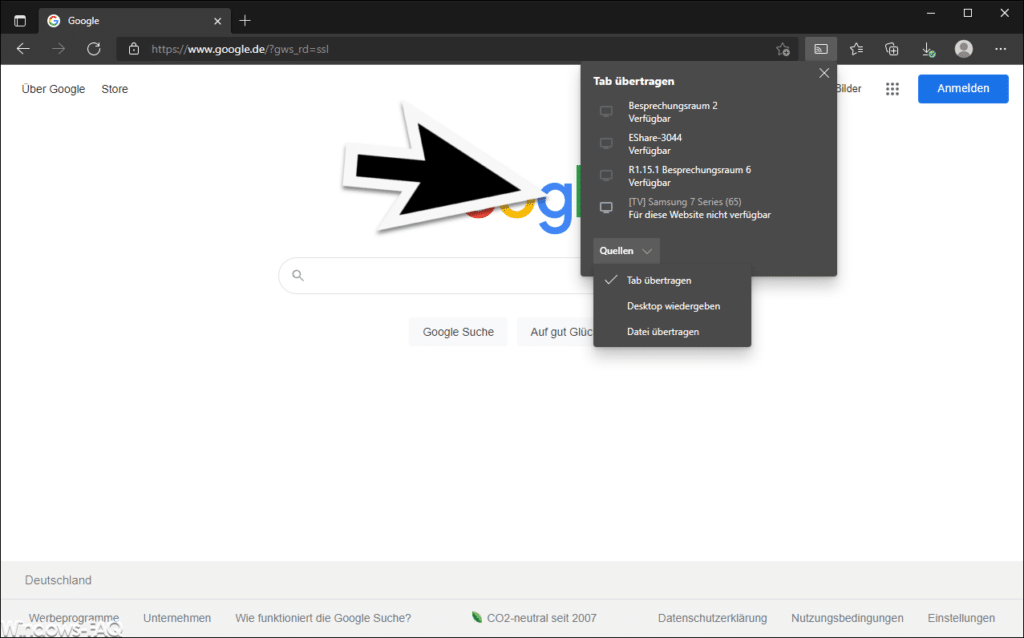The width and height of the screenshot is (1024, 638).
Task: Click the Google Suche button
Action: click(x=458, y=332)
